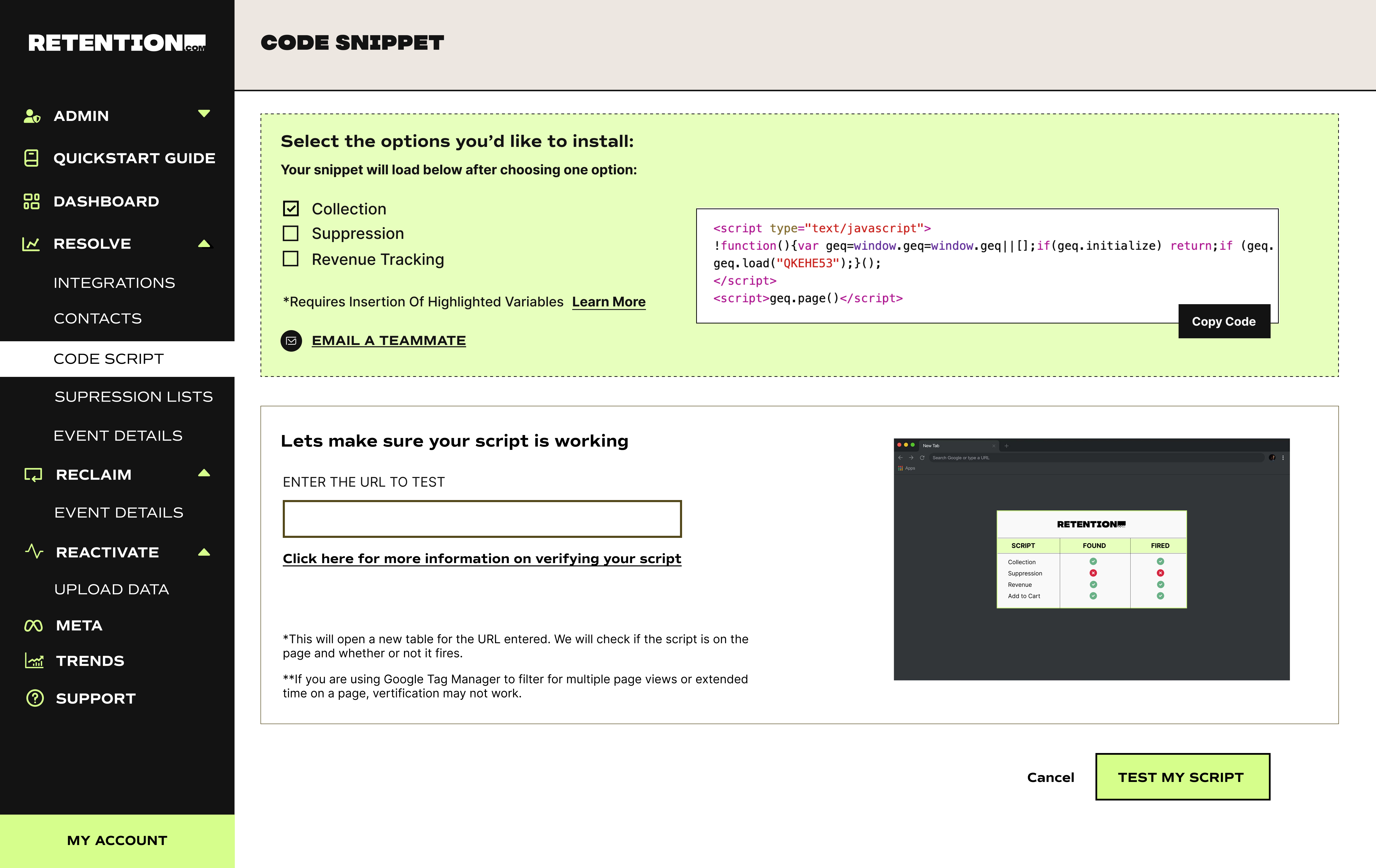Open My Account
The image size is (1376, 868).
117,841
